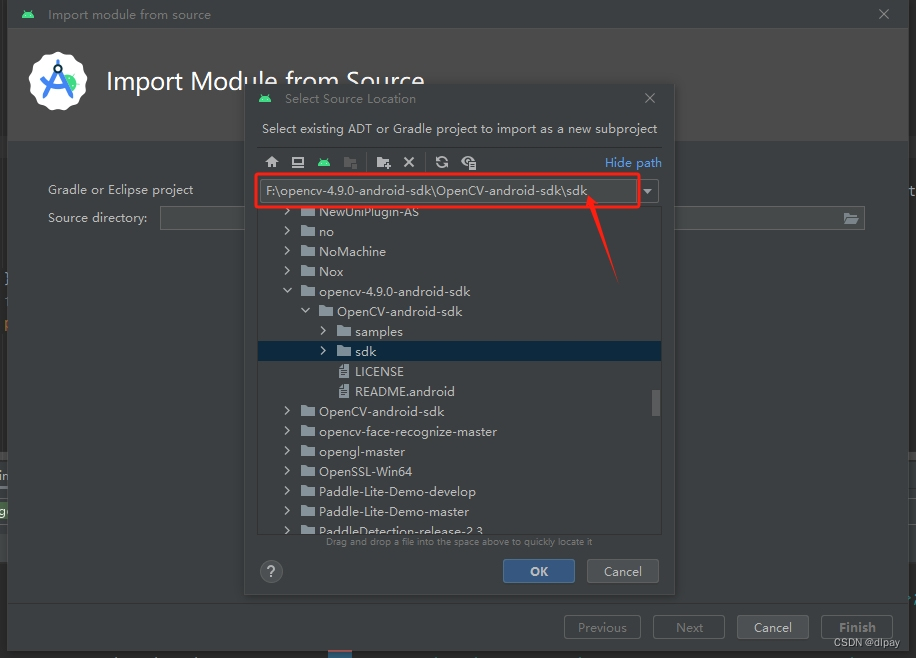
Task: Click Finish in Import Module window
Action: pos(857,627)
